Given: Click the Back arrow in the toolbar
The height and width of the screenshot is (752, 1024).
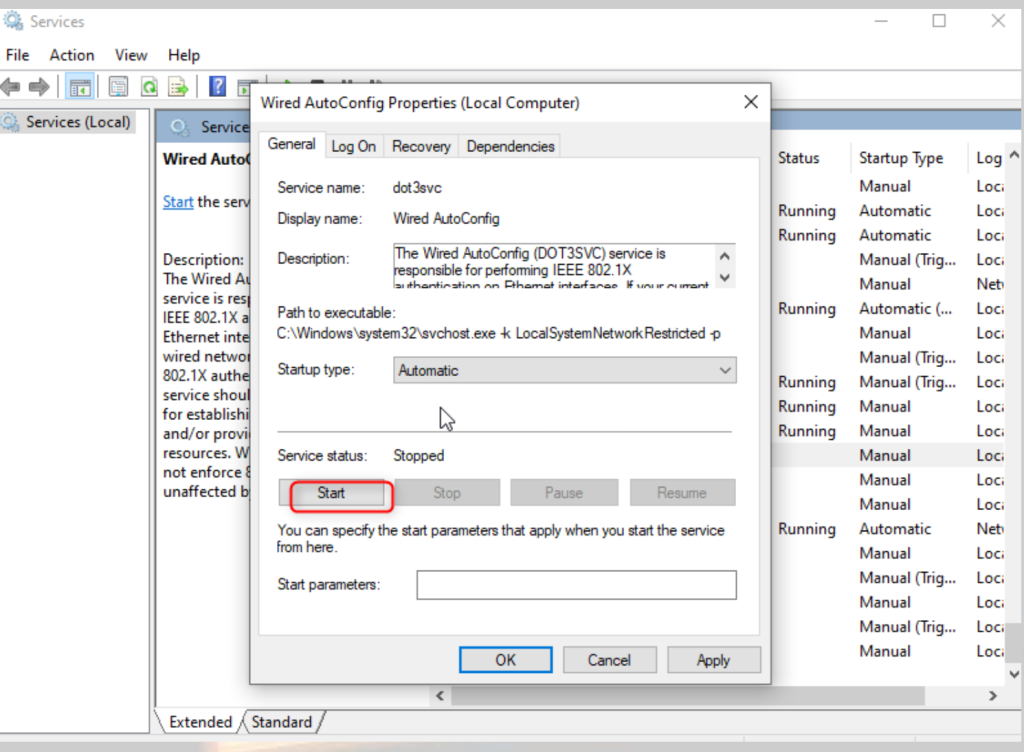Looking at the screenshot, I should point(12,87).
